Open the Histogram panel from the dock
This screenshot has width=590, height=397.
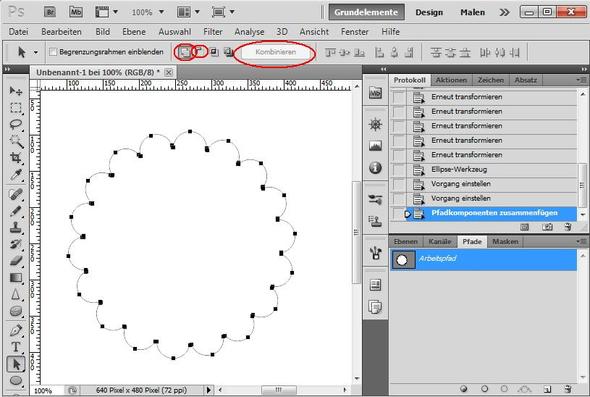pyautogui.click(x=375, y=146)
